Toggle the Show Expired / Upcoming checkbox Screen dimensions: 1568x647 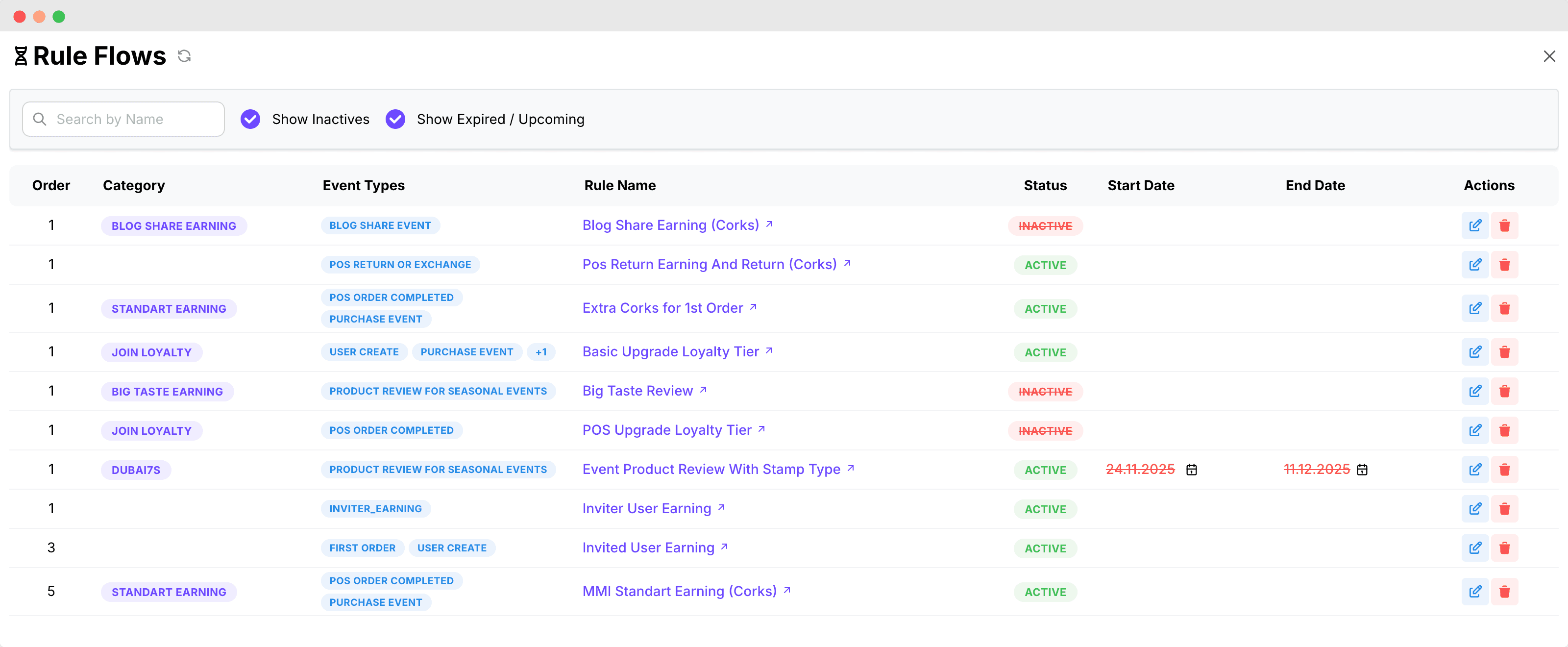pyautogui.click(x=395, y=119)
